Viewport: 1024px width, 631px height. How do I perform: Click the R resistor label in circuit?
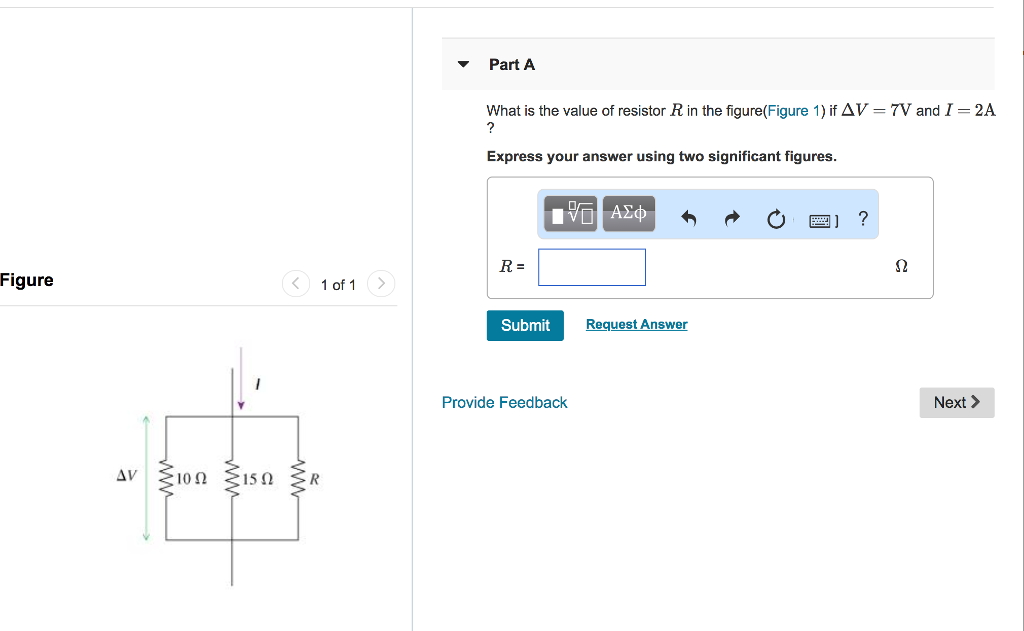pyautogui.click(x=314, y=479)
